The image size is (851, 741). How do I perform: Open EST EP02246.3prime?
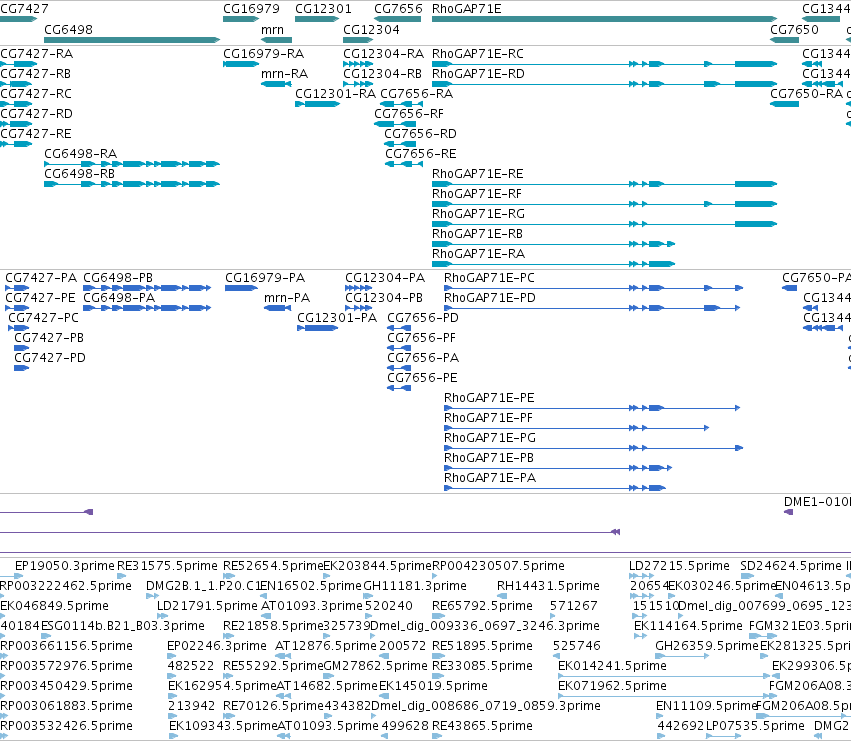tap(217, 646)
